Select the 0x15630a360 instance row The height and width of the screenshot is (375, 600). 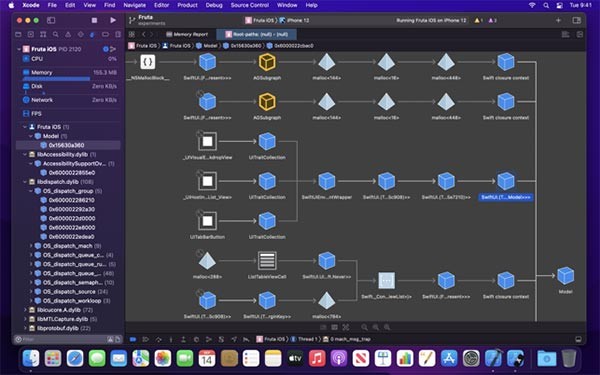(68, 145)
